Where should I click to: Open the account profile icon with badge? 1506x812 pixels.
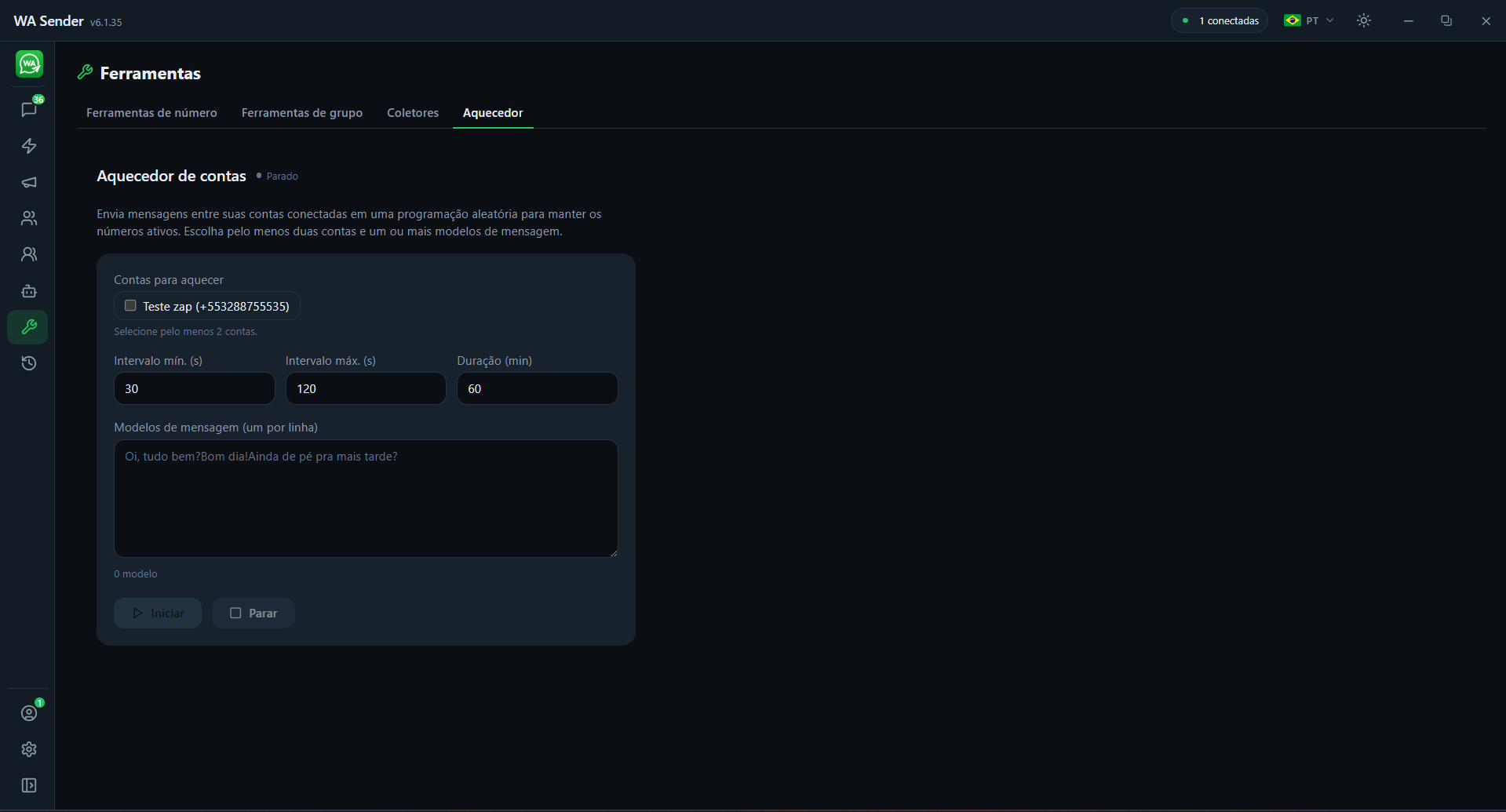[29, 713]
